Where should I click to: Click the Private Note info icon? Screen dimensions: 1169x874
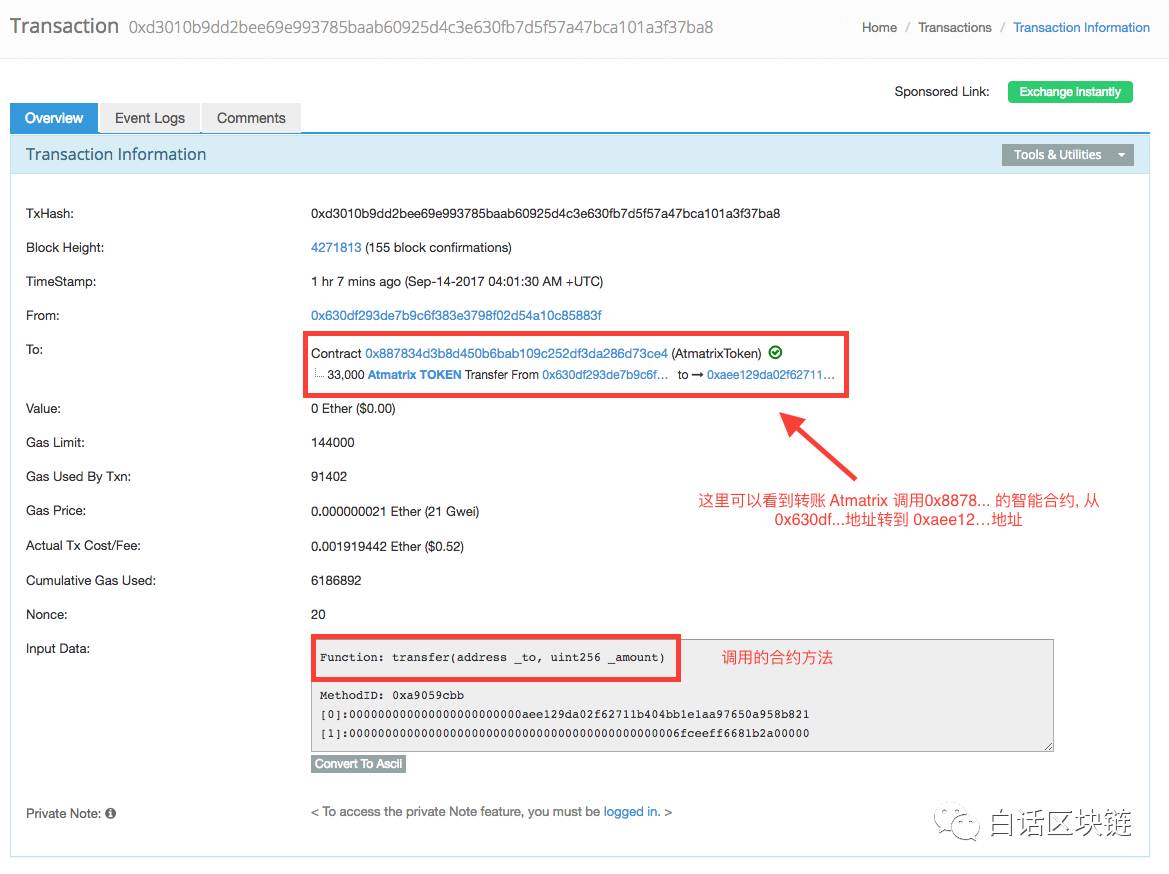(110, 814)
